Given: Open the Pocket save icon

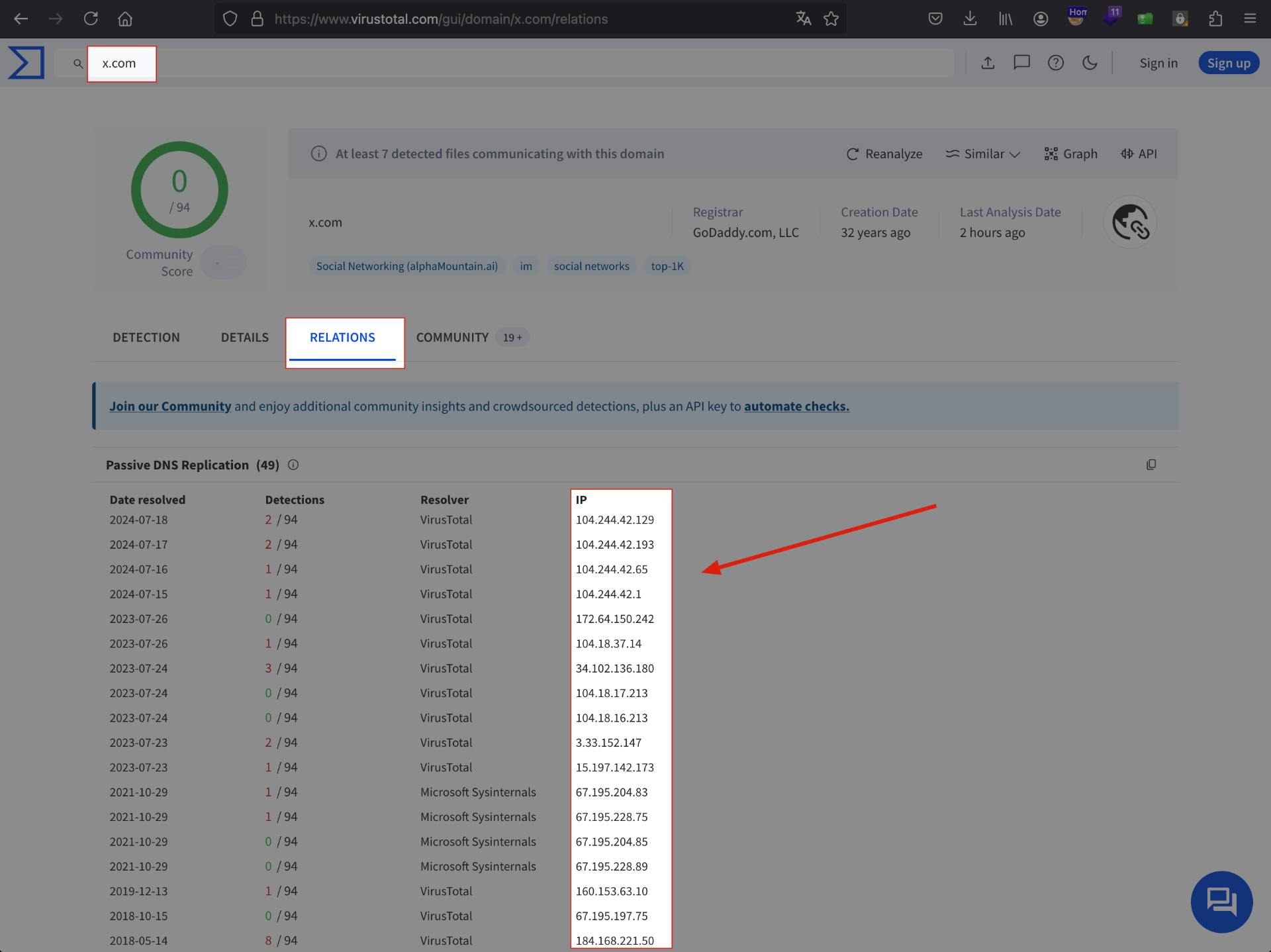Looking at the screenshot, I should pyautogui.click(x=935, y=19).
